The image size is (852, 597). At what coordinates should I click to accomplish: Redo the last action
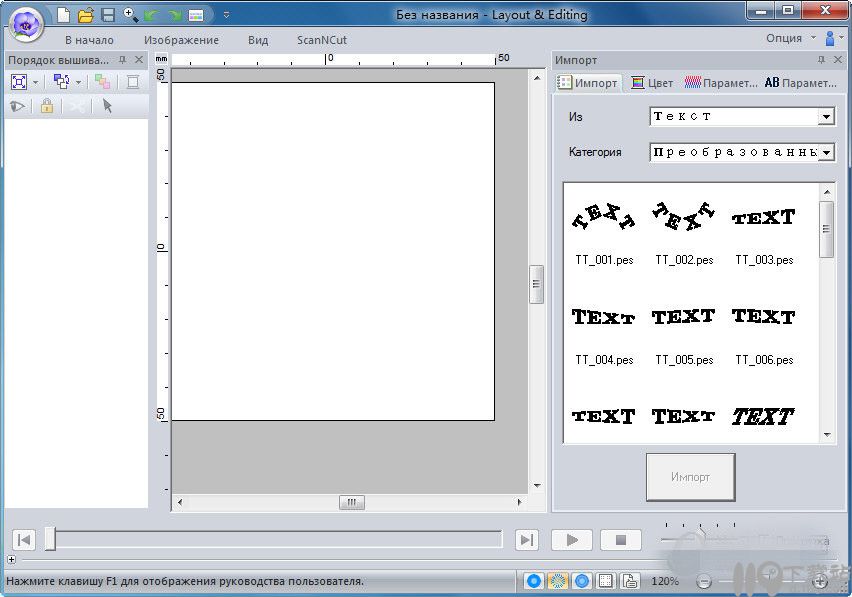click(174, 15)
